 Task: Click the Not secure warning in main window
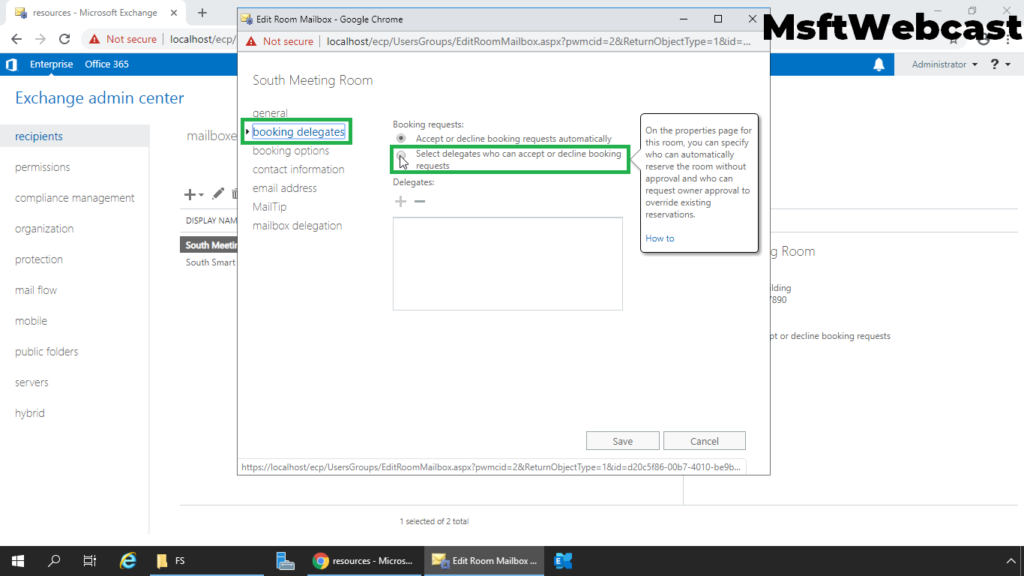(x=123, y=39)
